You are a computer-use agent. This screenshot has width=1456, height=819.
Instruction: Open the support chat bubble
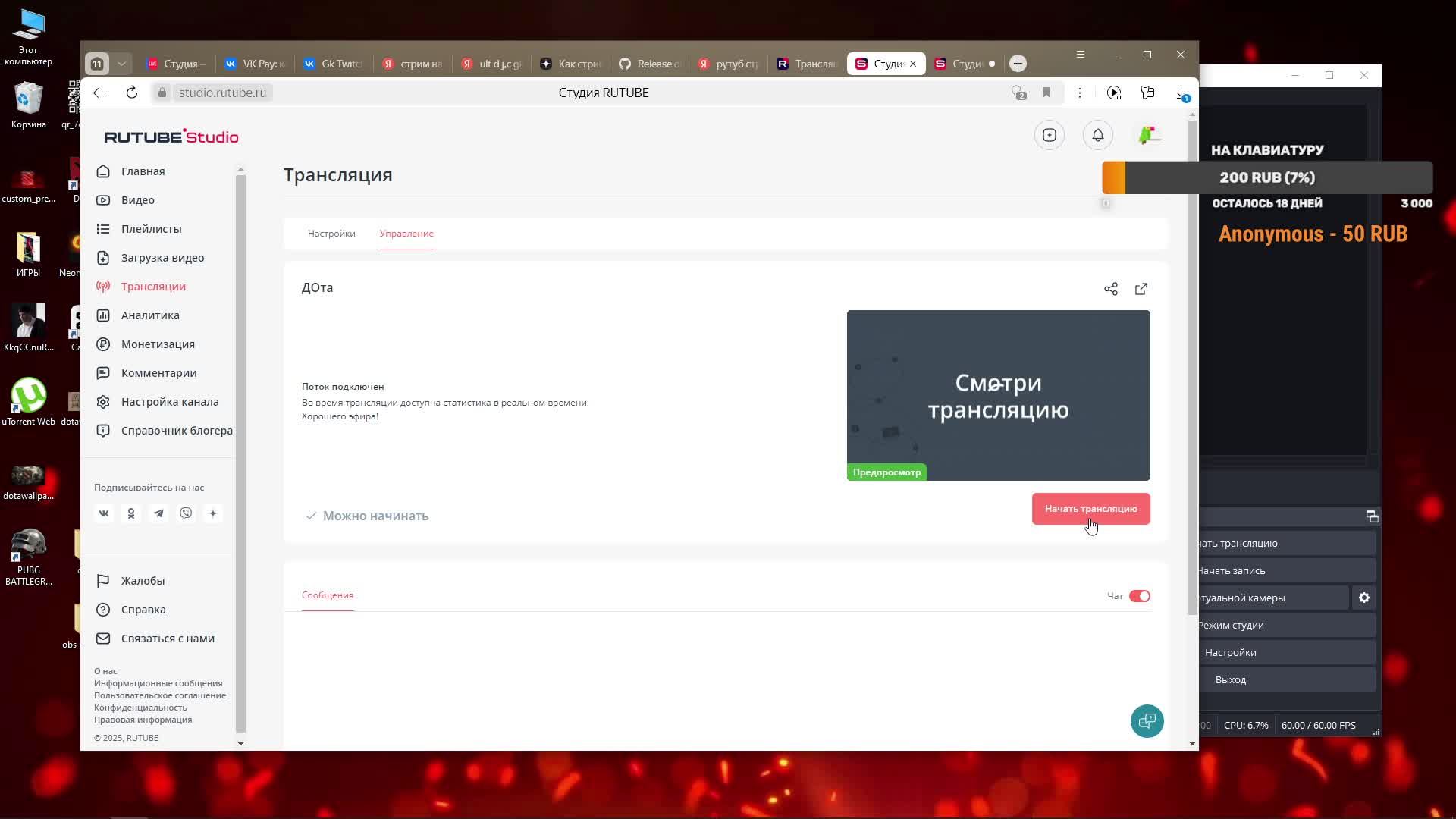[1147, 721]
